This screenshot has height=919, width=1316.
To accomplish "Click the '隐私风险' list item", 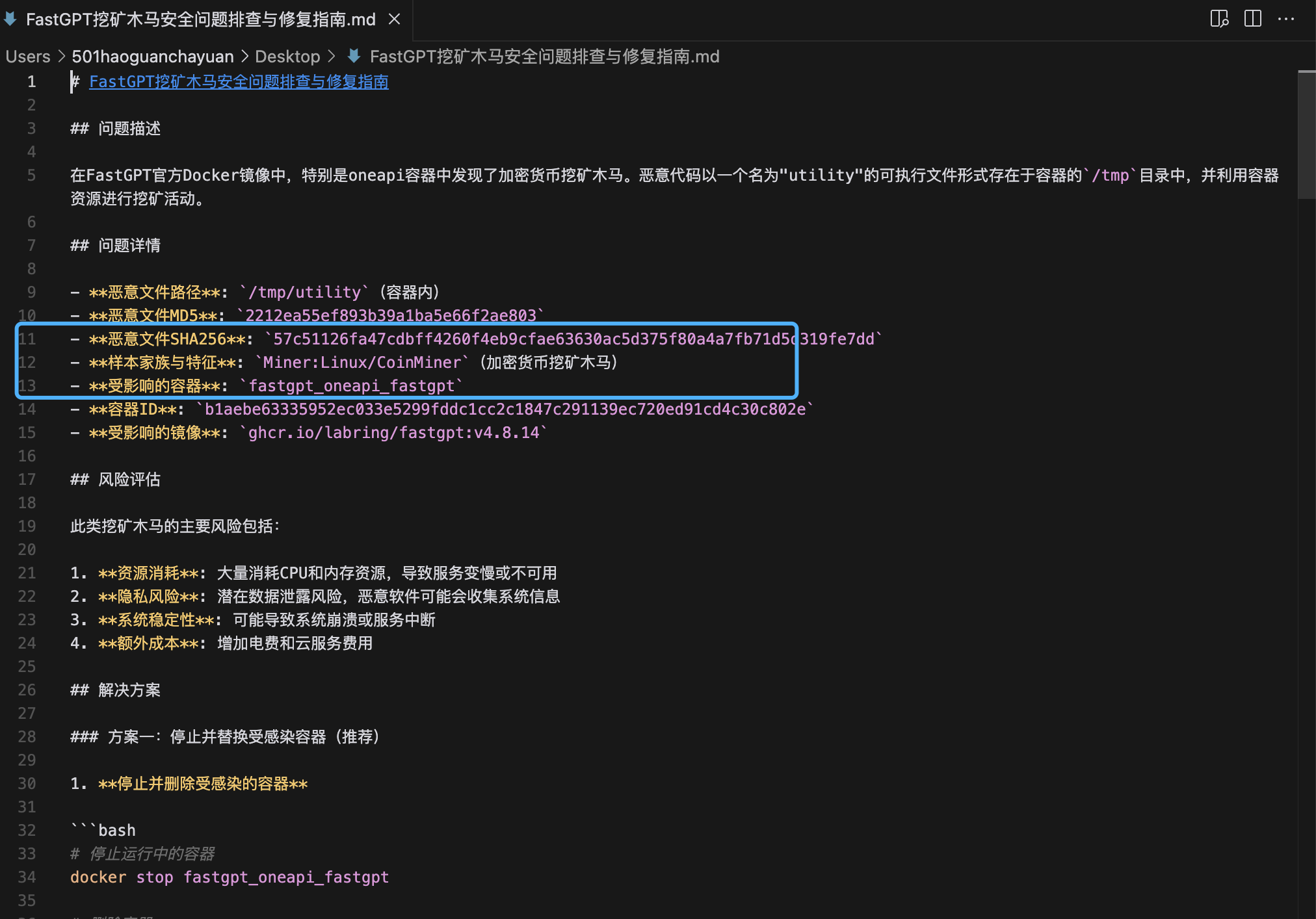I will coord(315,597).
